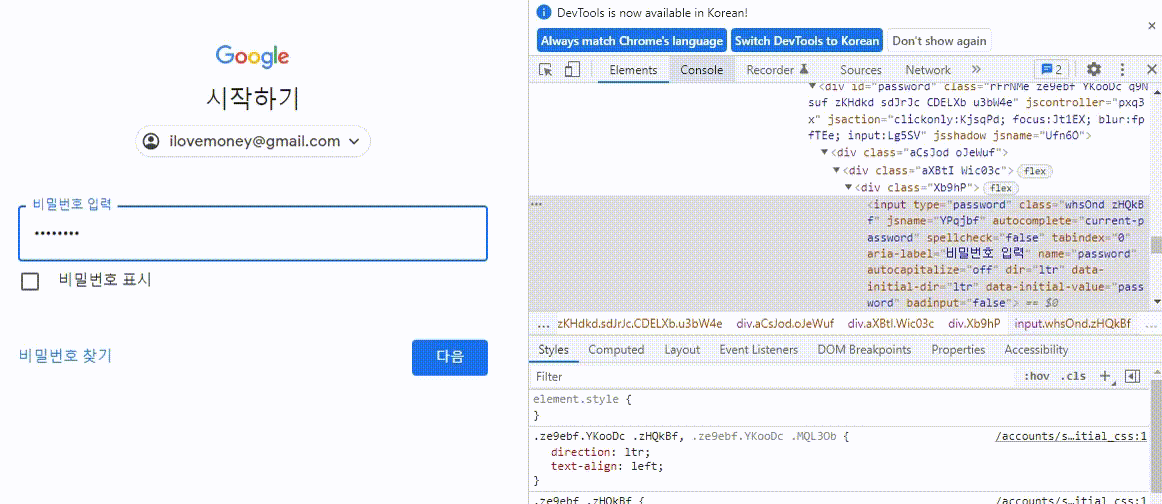Click the blue info icon in notification
Viewport: 1162px width, 504px height.
tap(545, 13)
